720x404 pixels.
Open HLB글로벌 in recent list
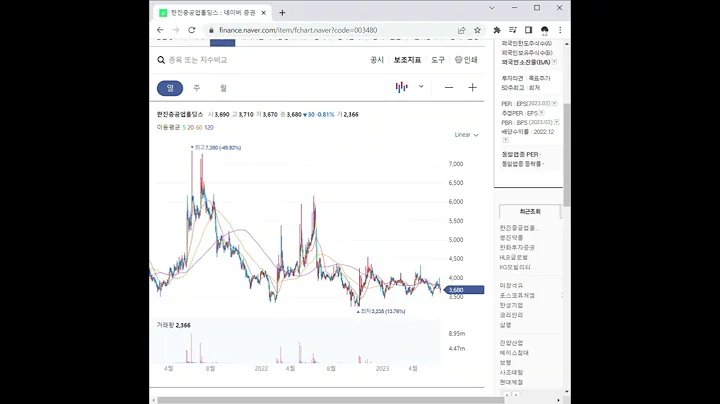coord(514,258)
